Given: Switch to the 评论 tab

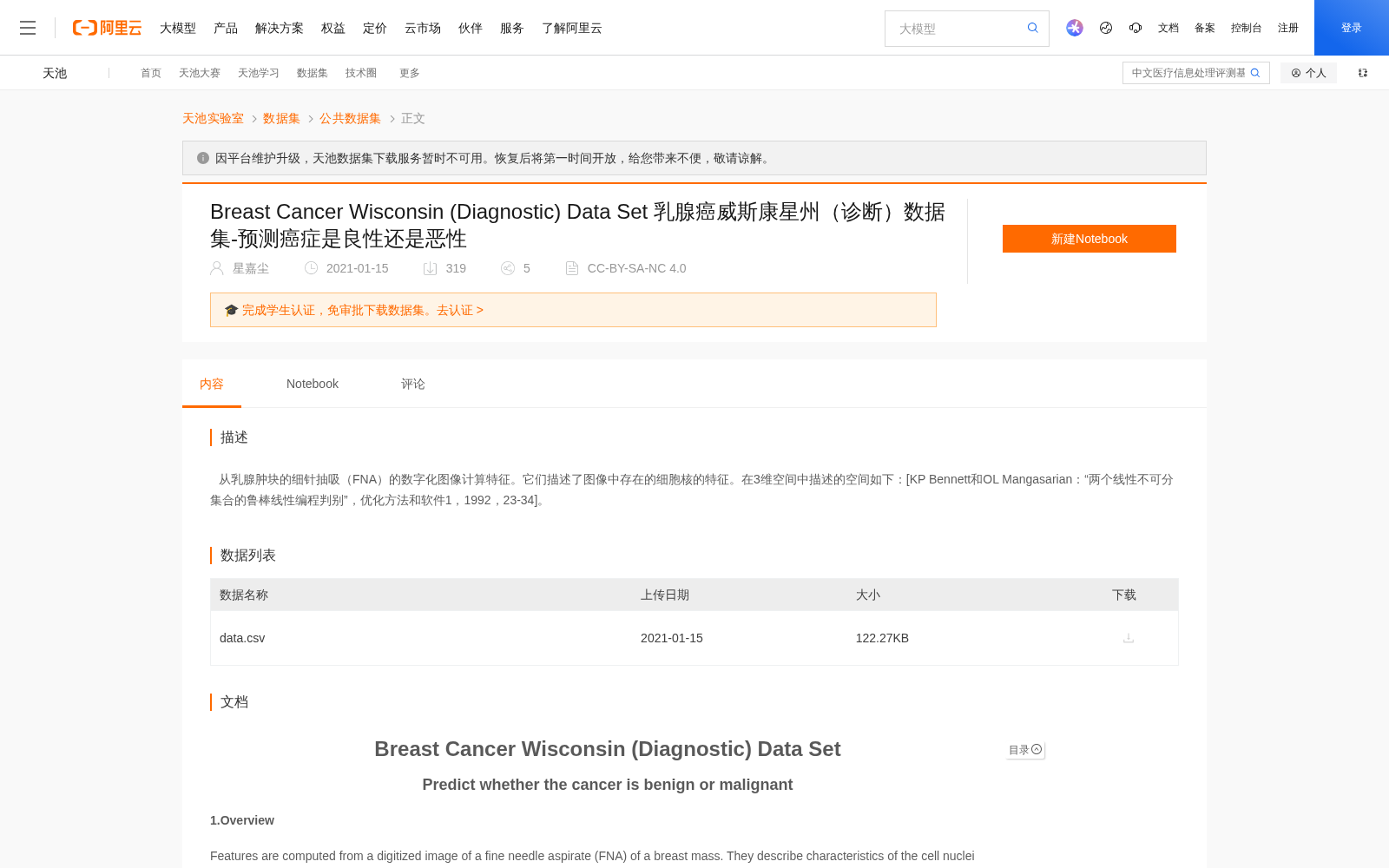Looking at the screenshot, I should pos(413,384).
